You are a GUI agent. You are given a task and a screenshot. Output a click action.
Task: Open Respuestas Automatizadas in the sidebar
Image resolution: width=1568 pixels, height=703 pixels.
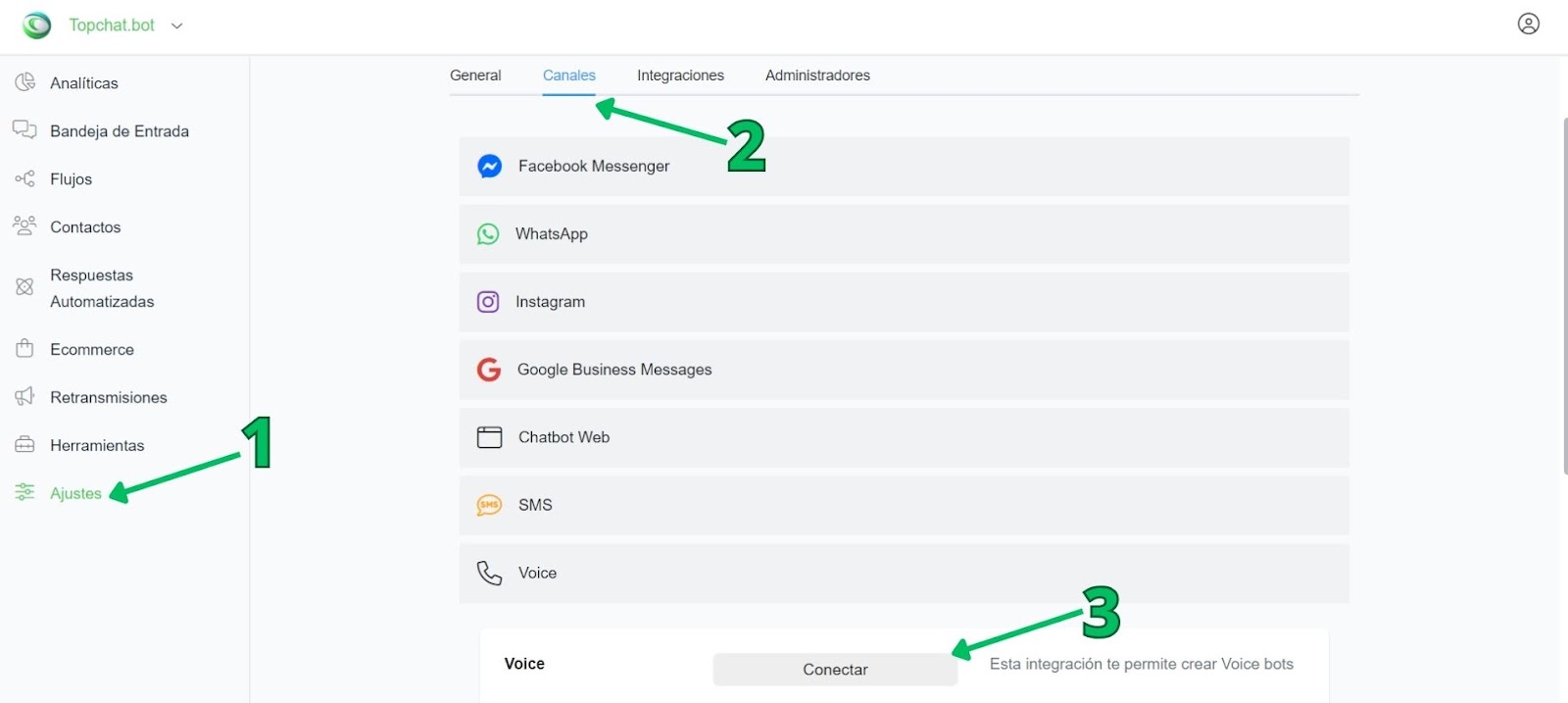[102, 288]
